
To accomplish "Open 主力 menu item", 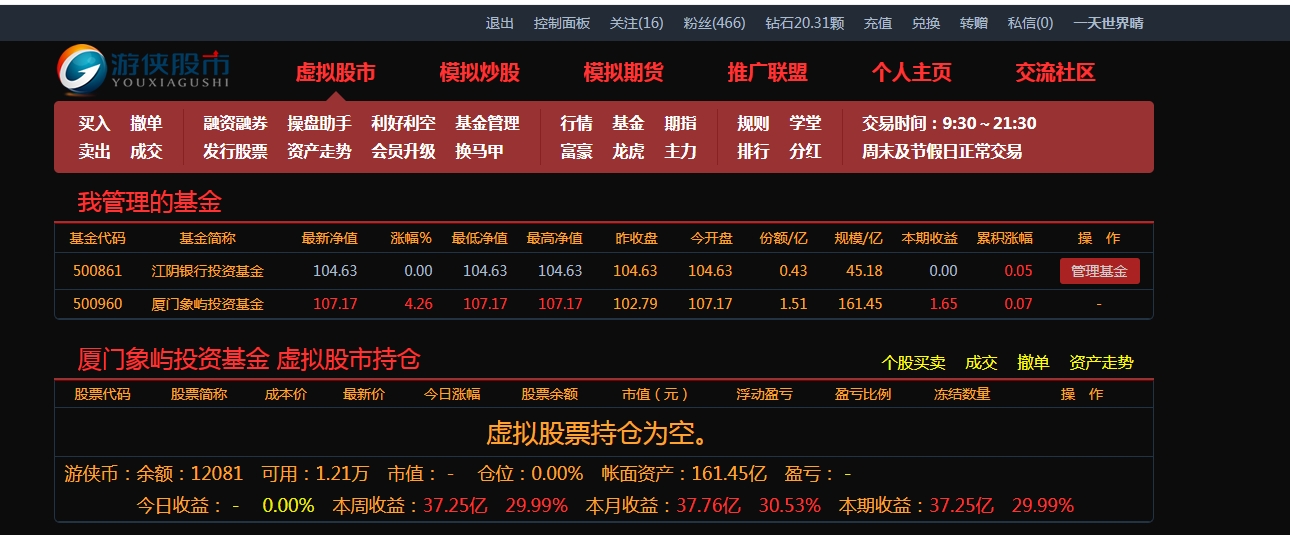I will (x=680, y=152).
